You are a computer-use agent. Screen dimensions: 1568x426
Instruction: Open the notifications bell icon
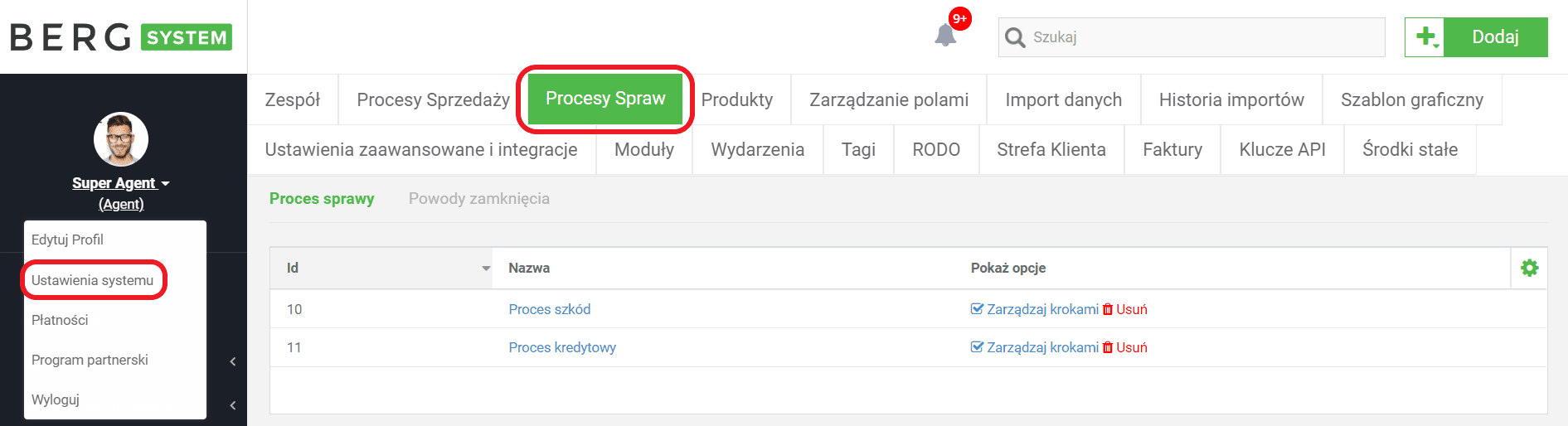click(945, 36)
